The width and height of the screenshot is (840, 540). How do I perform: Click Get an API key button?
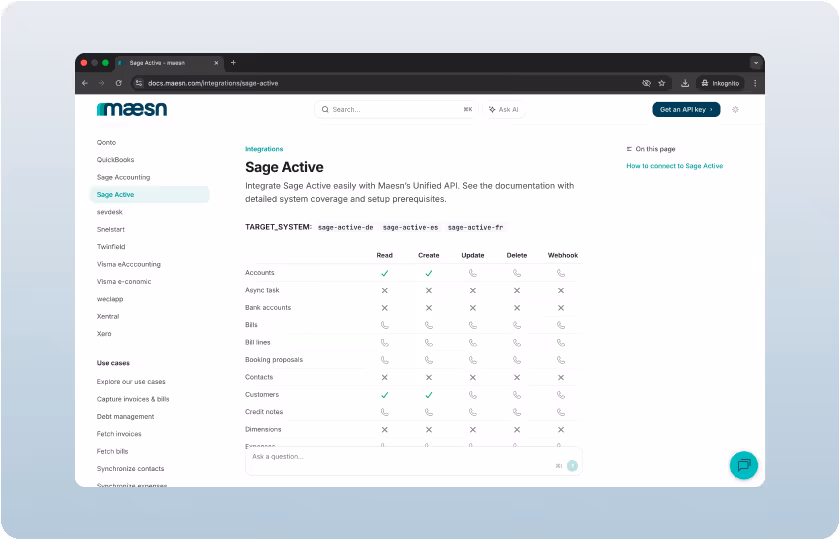tap(686, 109)
